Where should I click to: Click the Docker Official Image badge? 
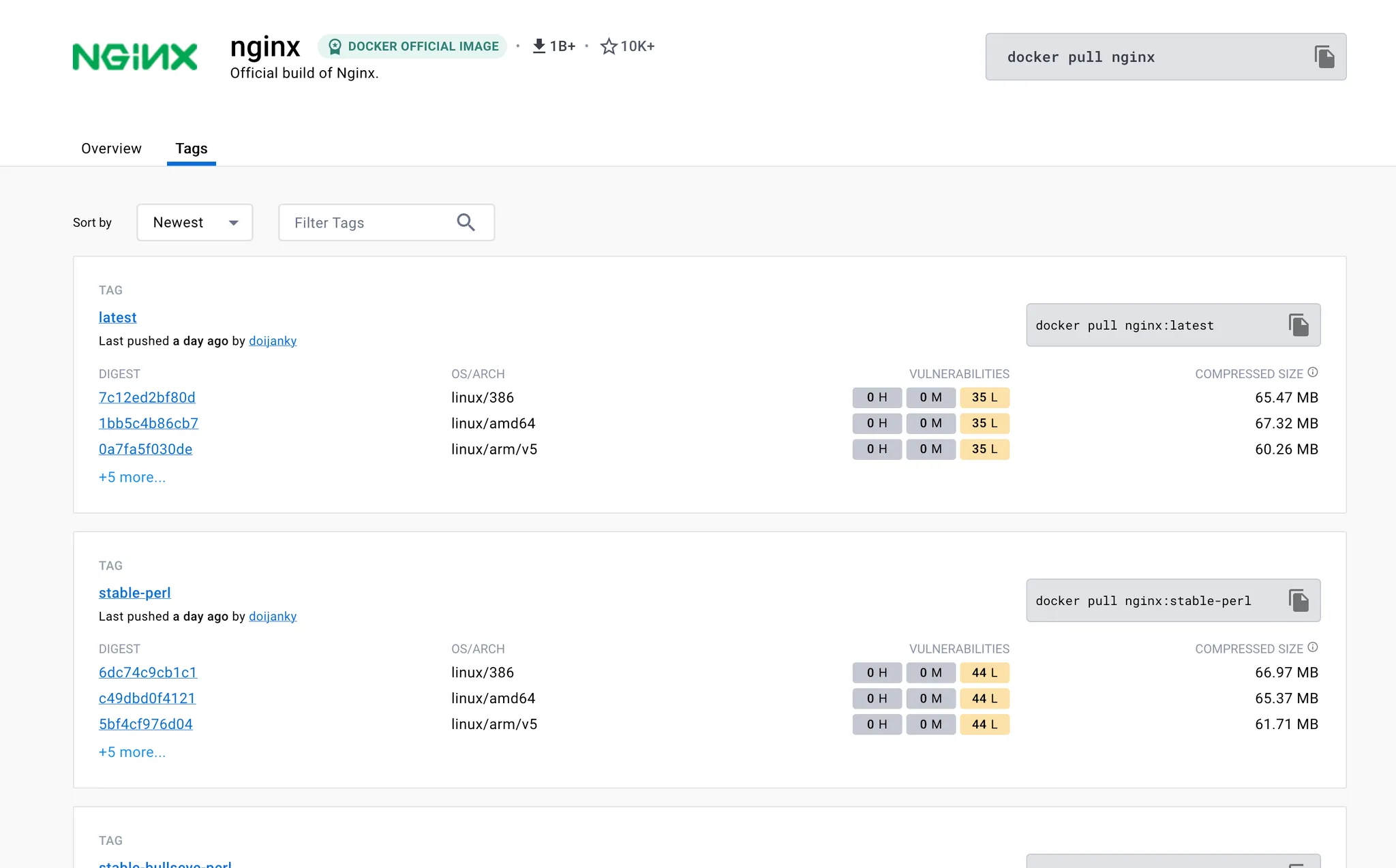[x=412, y=46]
